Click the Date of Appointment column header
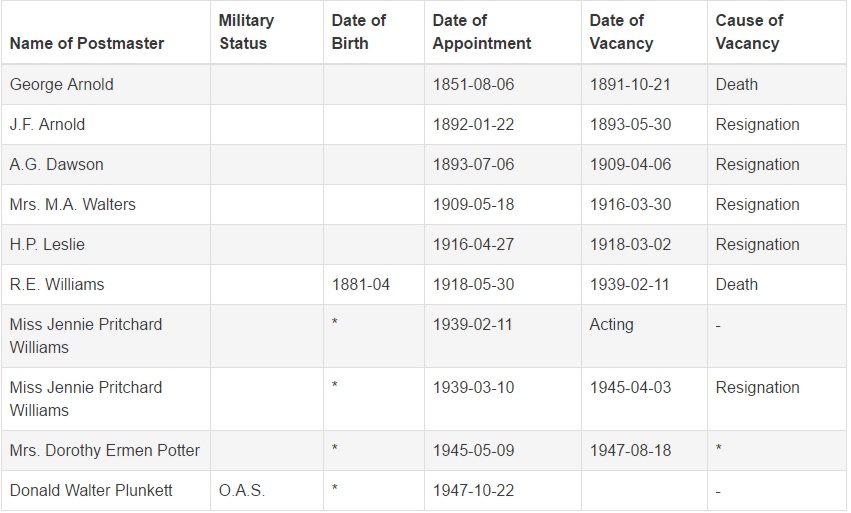 coord(482,32)
